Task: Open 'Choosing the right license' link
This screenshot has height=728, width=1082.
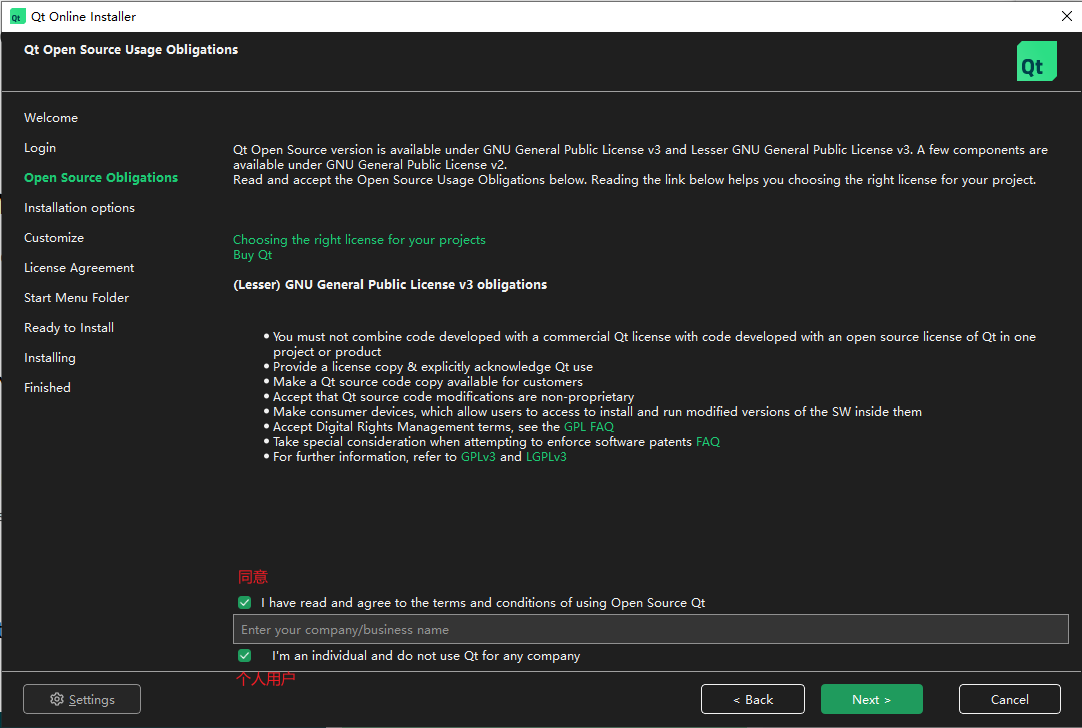Action: pos(359,240)
